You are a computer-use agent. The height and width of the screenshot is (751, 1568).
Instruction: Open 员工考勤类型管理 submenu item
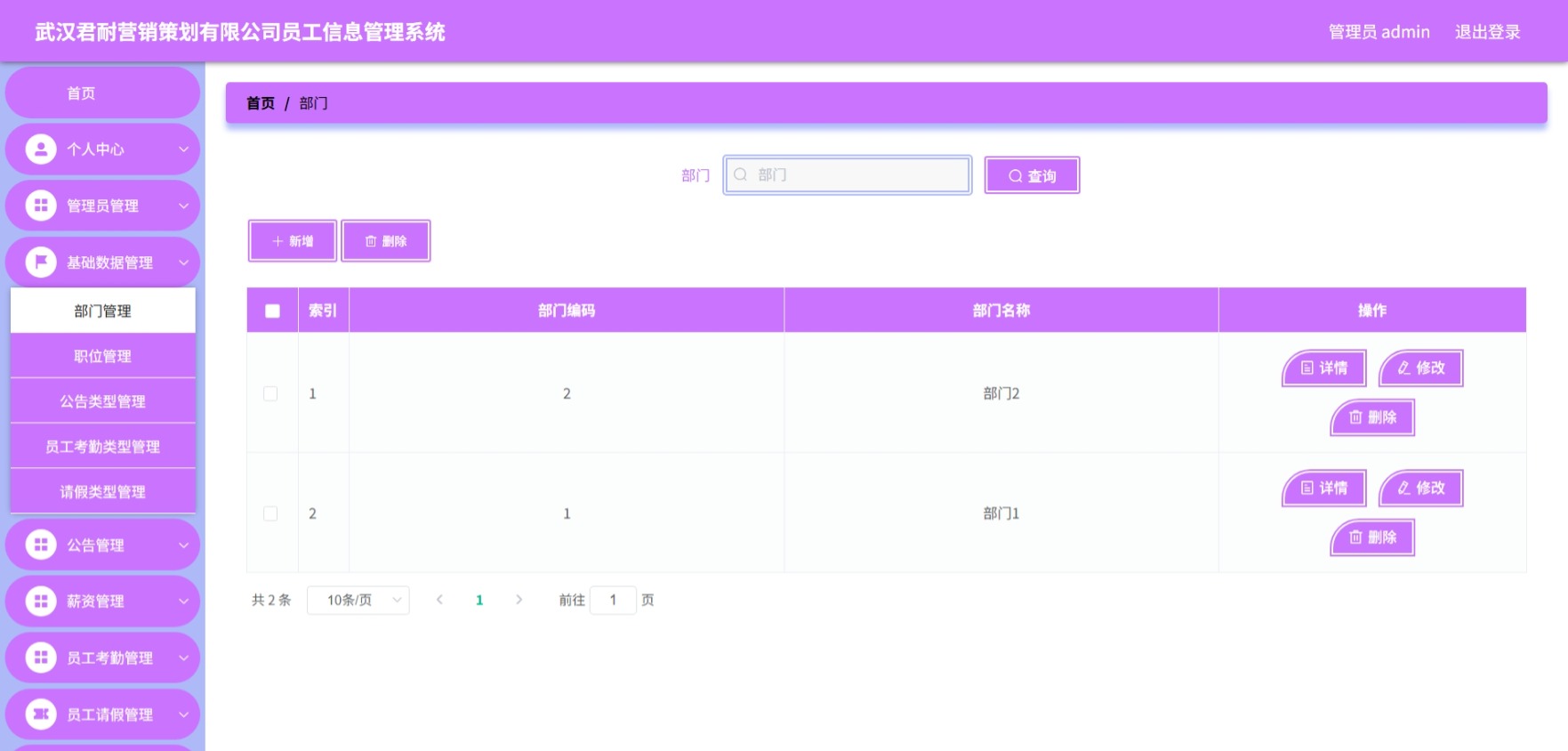coord(102,447)
